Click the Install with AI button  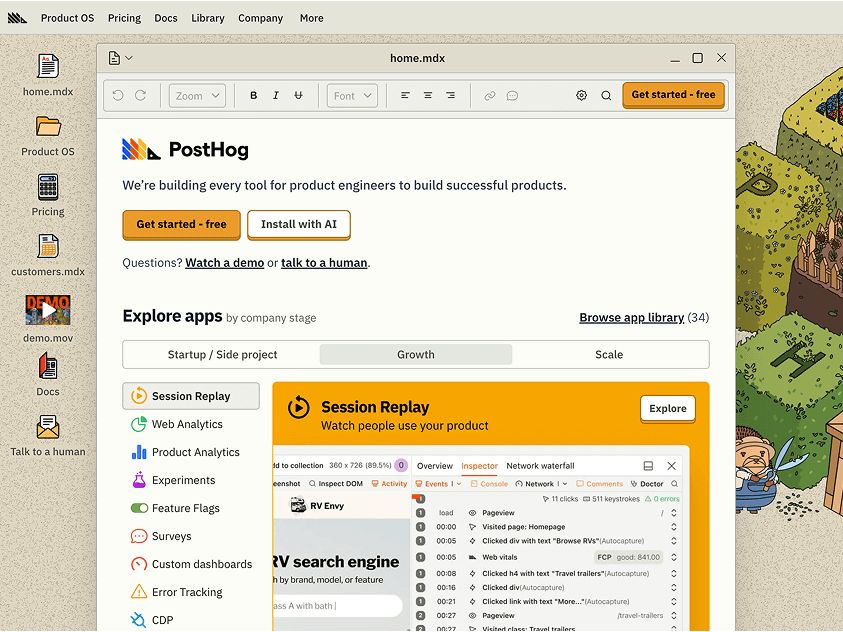(298, 224)
